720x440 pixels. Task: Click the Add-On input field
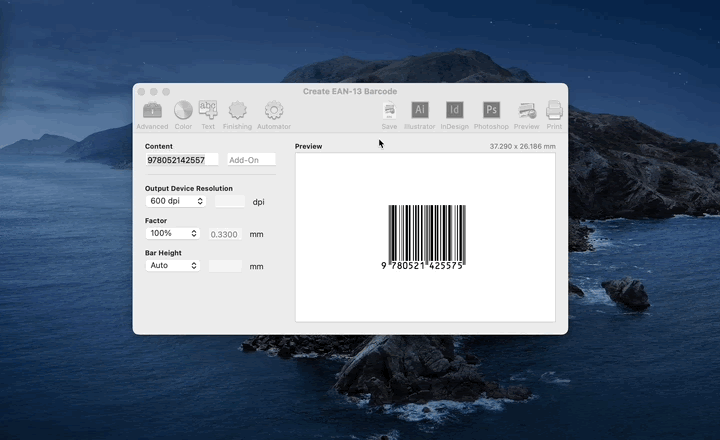(252, 160)
